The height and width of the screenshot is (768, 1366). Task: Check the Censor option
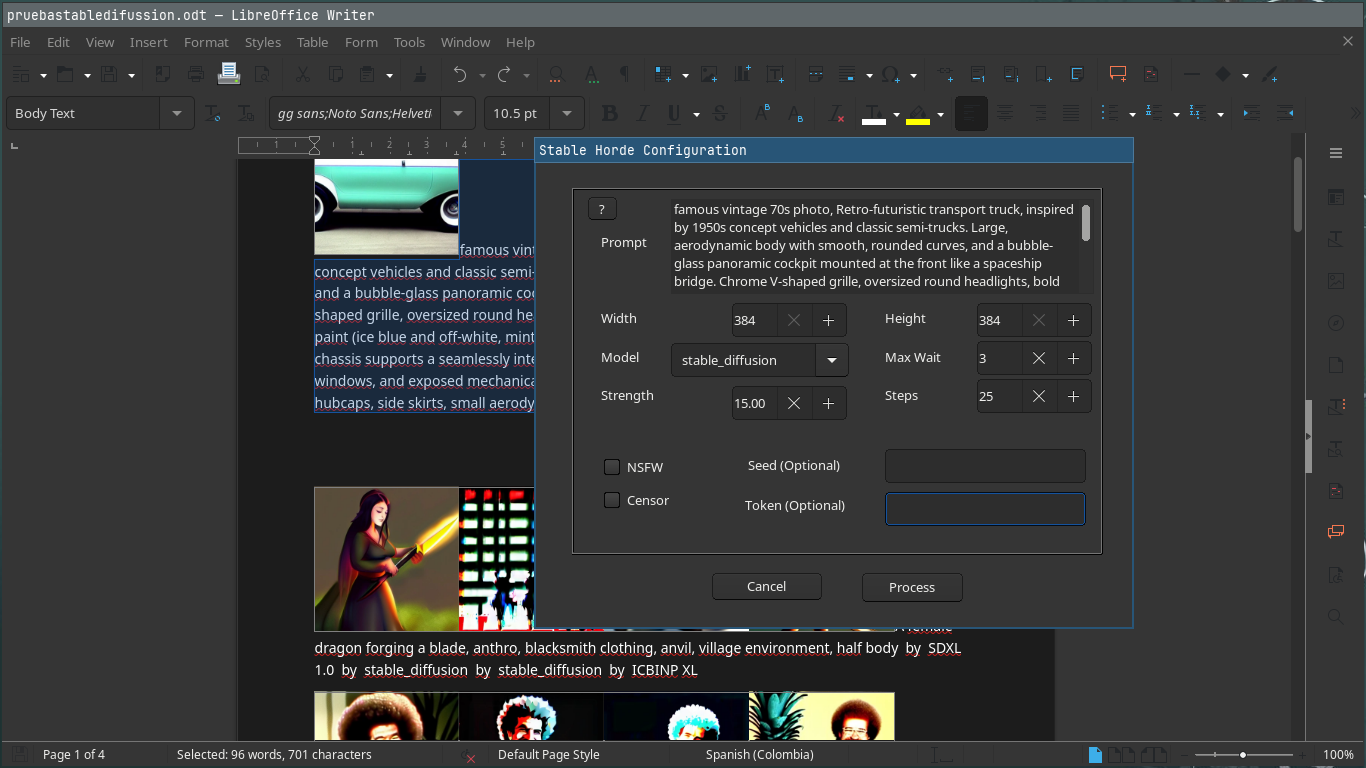(x=611, y=500)
